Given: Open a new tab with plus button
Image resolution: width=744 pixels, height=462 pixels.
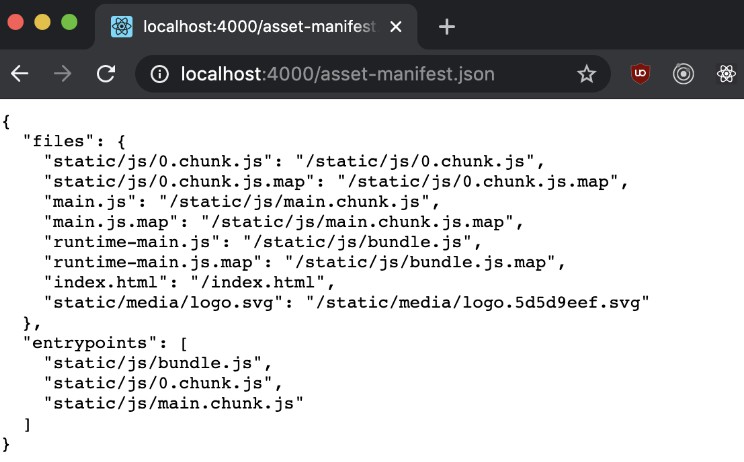Looking at the screenshot, I should point(447,26).
